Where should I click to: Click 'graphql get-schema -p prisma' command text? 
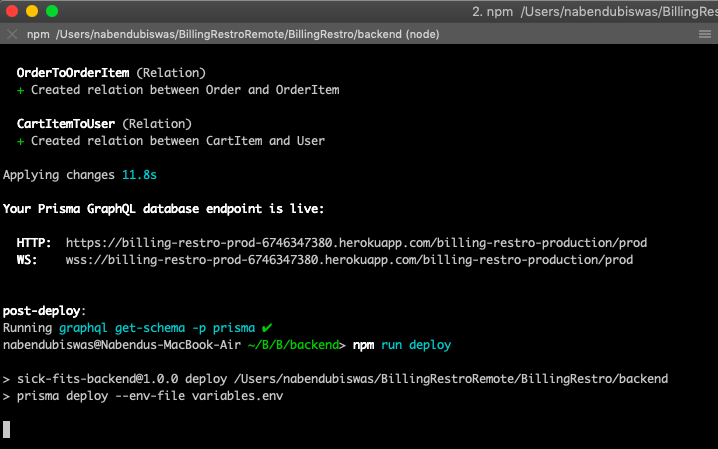(157, 328)
